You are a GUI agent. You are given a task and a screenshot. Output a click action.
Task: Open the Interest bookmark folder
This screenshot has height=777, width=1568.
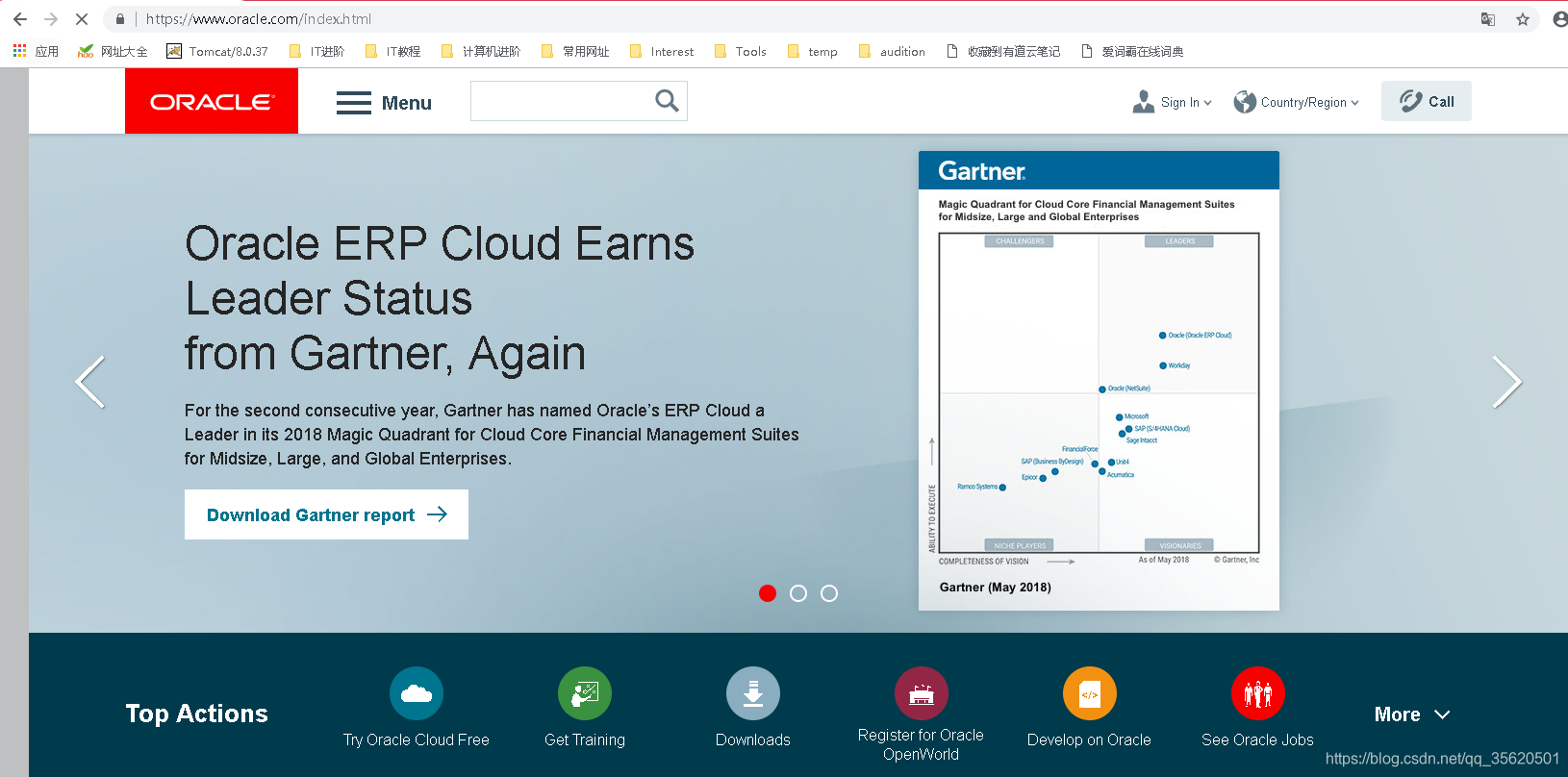coord(662,51)
